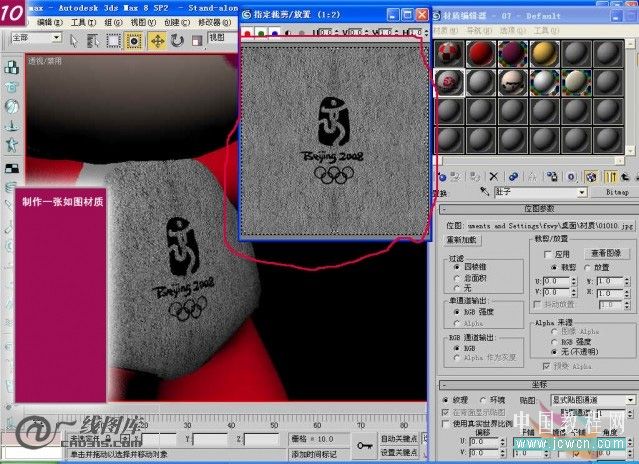Click spinner arrows for crop W value

pos(627,281)
